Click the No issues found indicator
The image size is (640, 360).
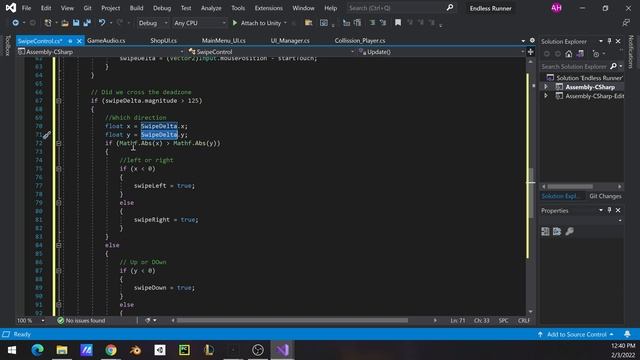(x=81, y=320)
